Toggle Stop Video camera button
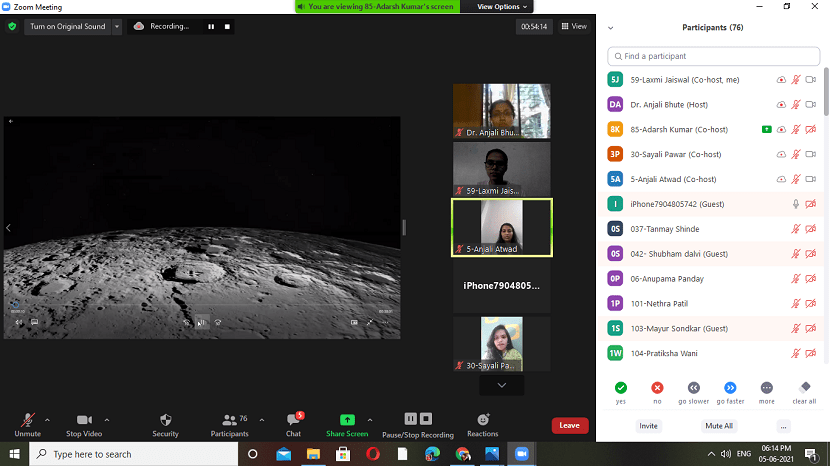 pos(86,424)
